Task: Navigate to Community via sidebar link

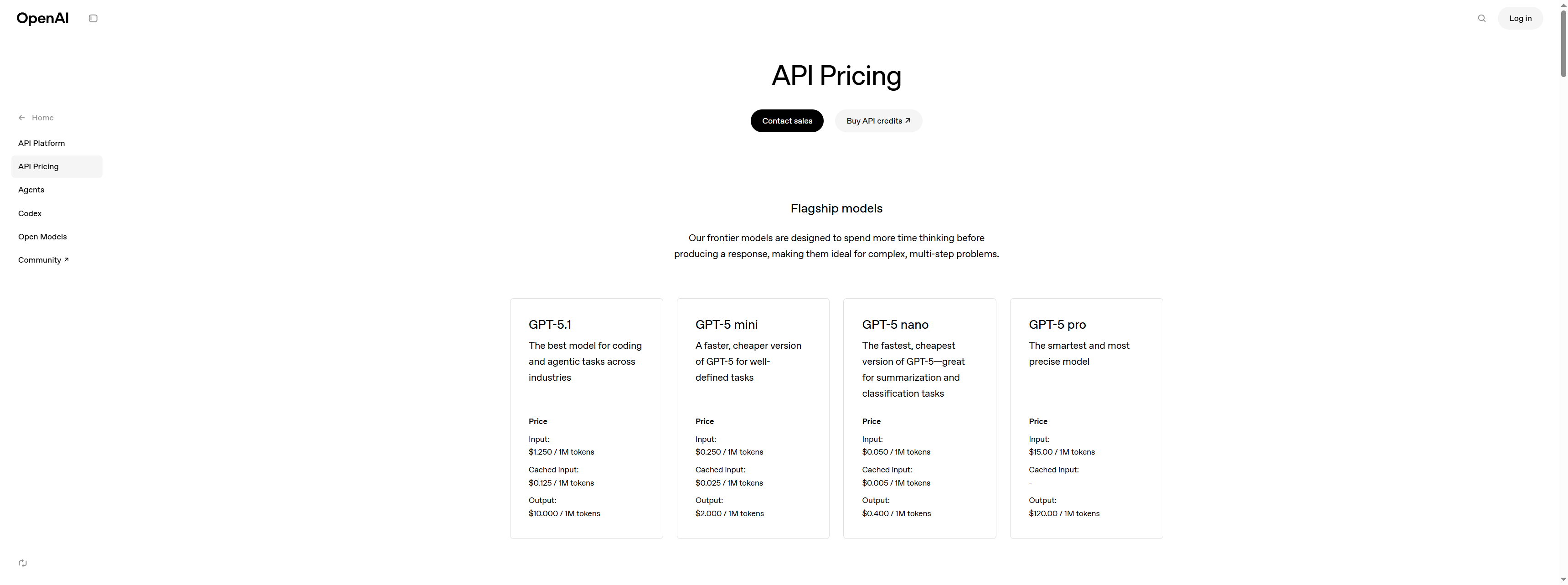Action: (39, 259)
